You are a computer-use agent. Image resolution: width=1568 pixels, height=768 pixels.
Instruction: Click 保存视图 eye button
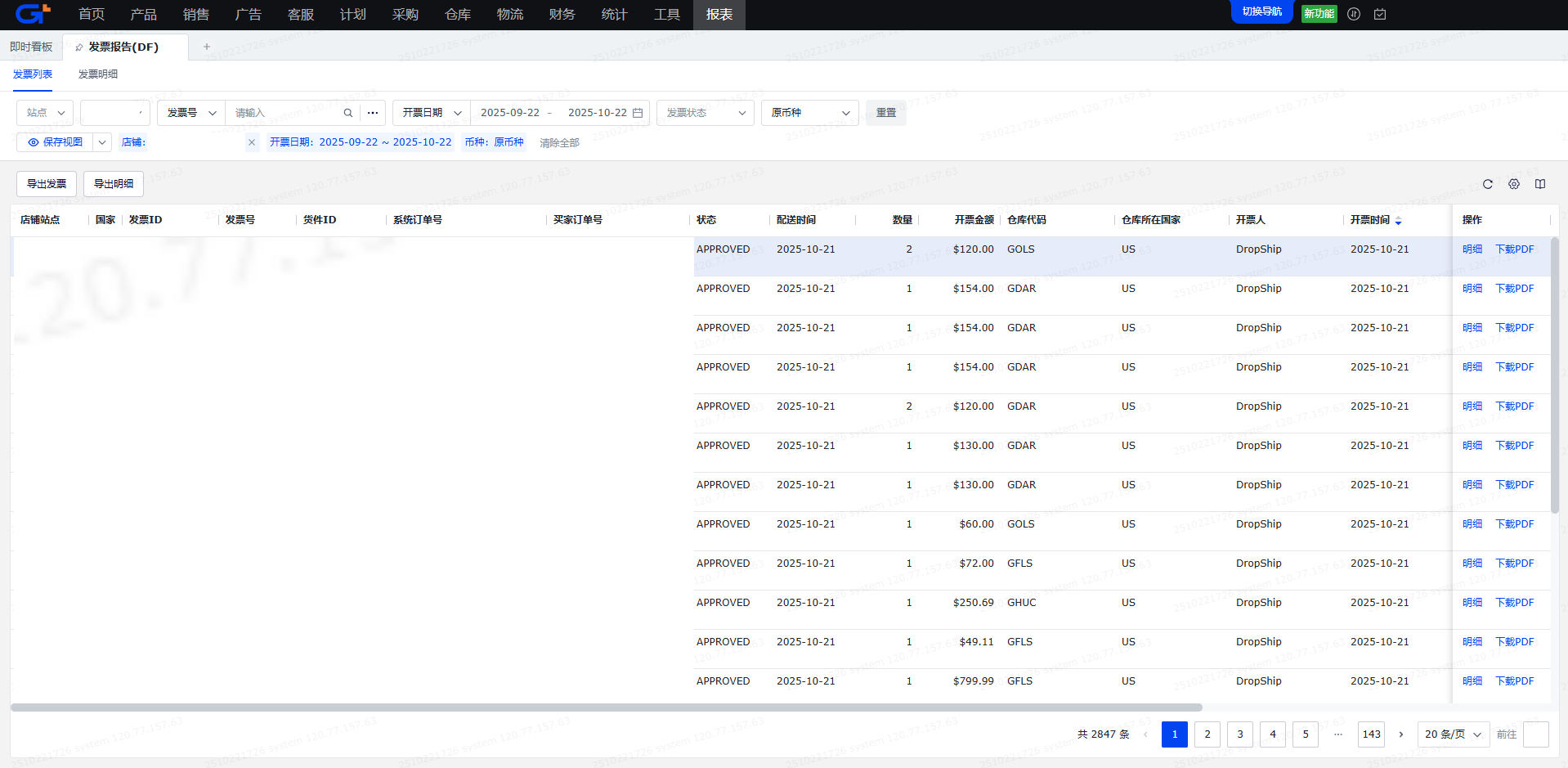56,142
